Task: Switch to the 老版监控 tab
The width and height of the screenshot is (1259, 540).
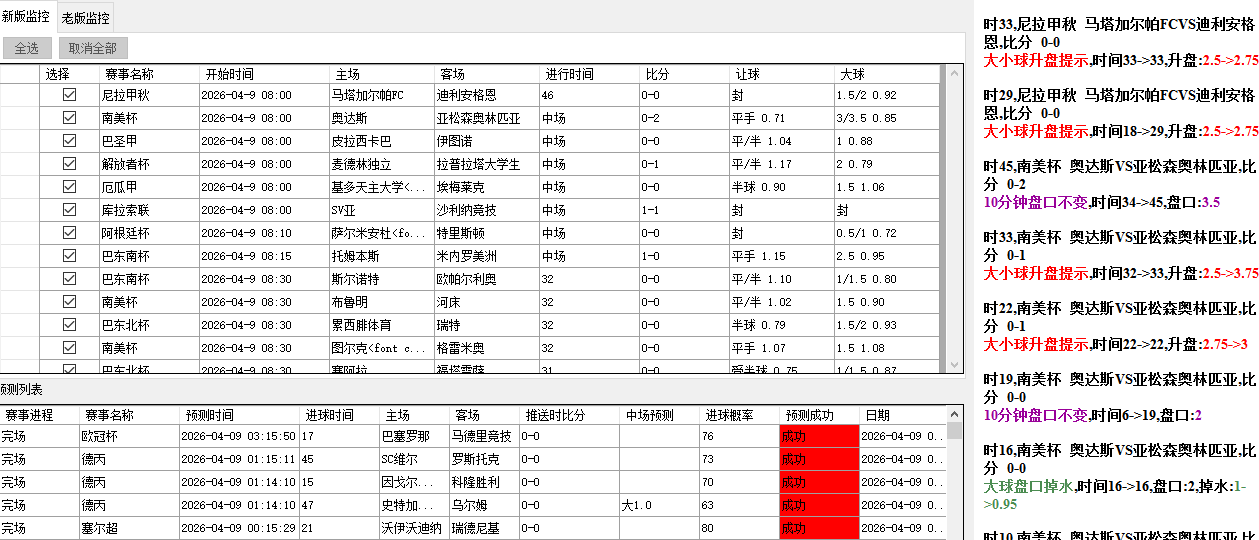Action: point(86,17)
